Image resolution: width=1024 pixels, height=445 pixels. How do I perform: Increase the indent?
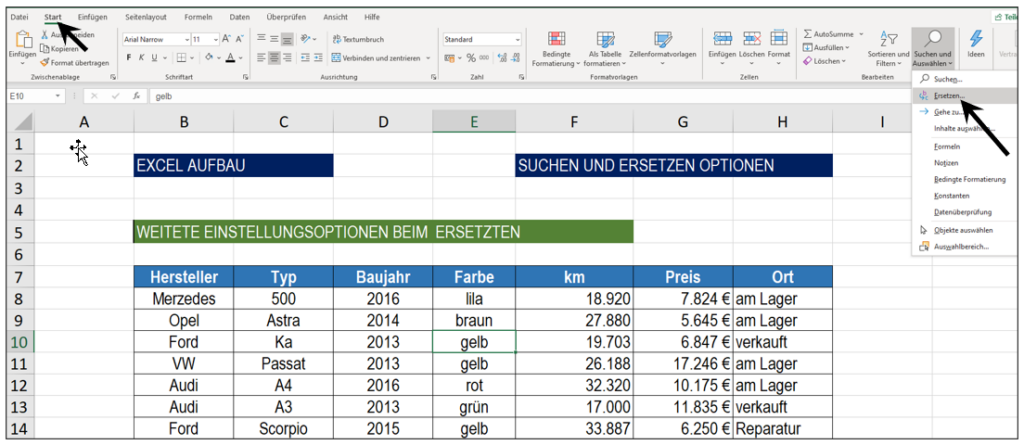(x=319, y=58)
